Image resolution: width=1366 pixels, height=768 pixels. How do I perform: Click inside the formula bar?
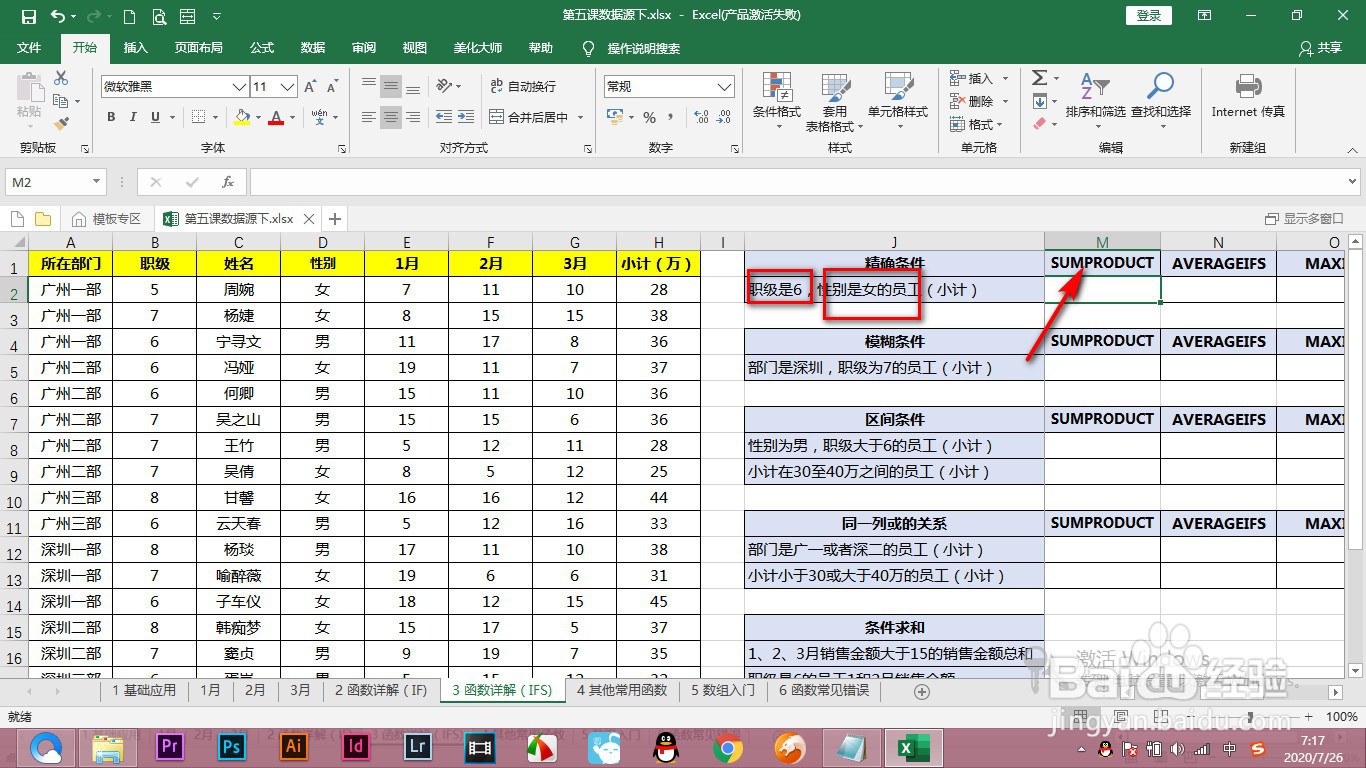tap(700, 181)
